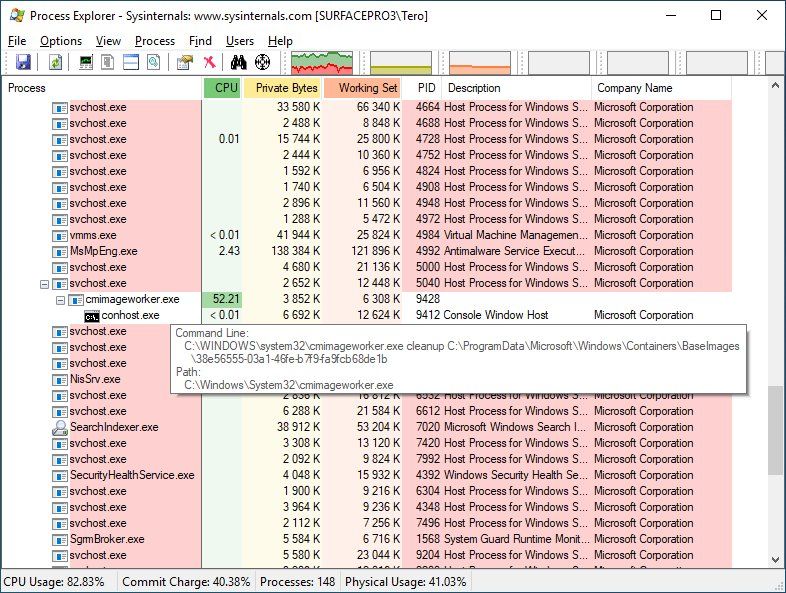
Task: Sort by the Company Name column header
Action: (x=661, y=88)
